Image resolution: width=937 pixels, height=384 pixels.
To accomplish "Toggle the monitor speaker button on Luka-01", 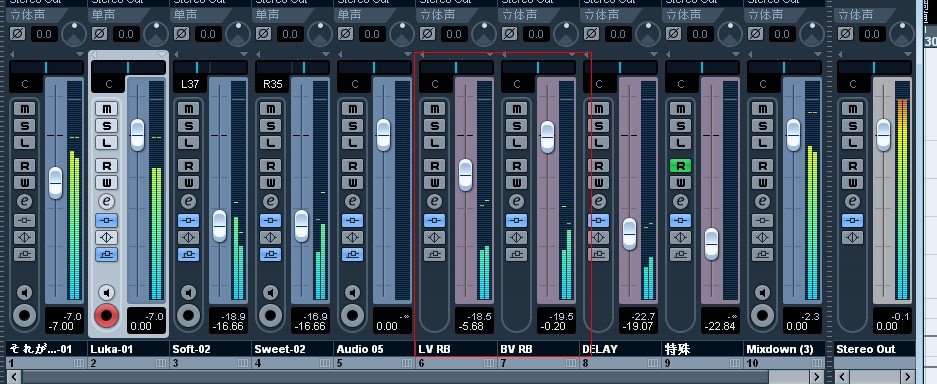I will [106, 293].
